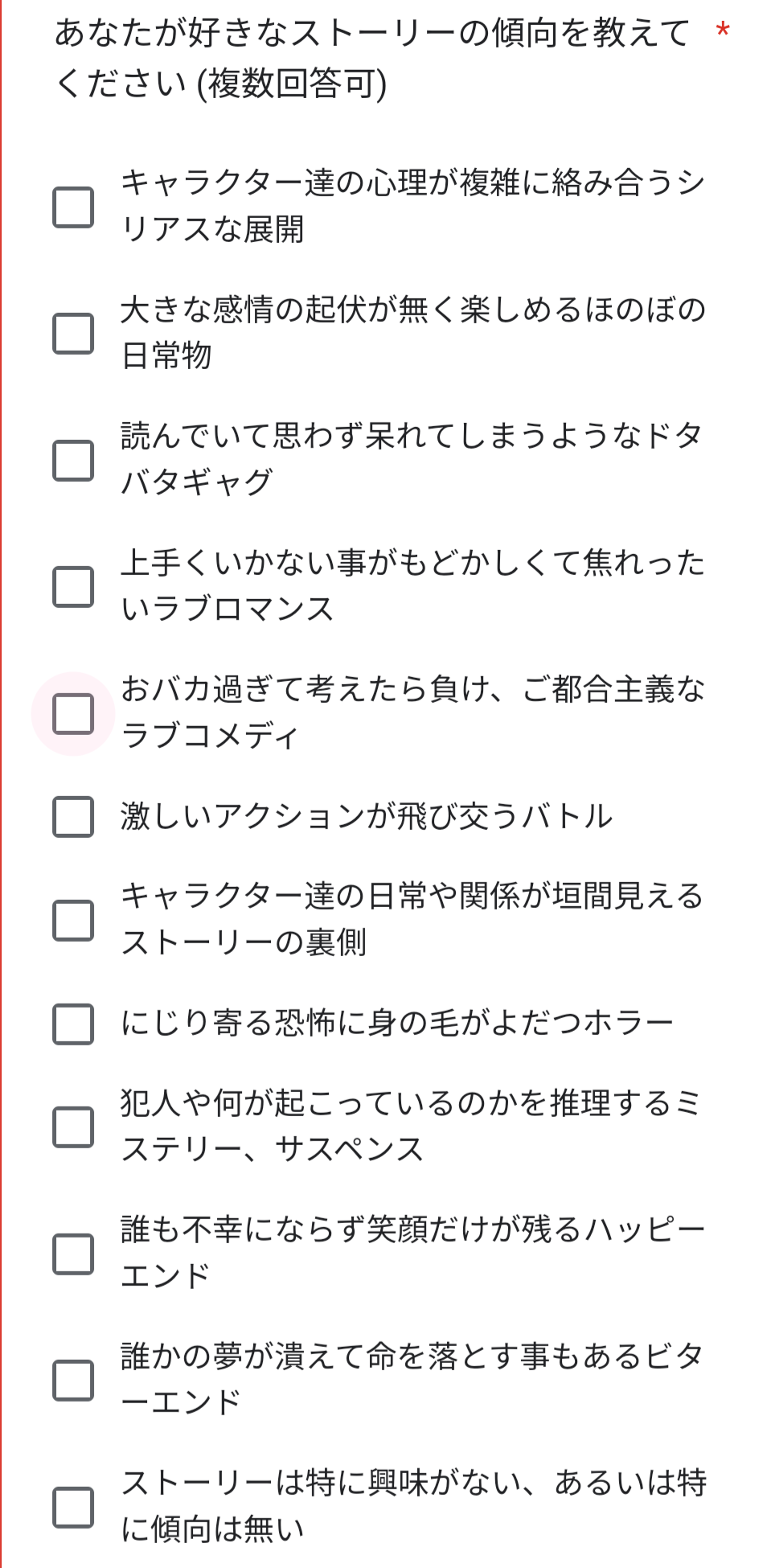Select the ストーリーは特に興味がない checkbox

(73, 1507)
